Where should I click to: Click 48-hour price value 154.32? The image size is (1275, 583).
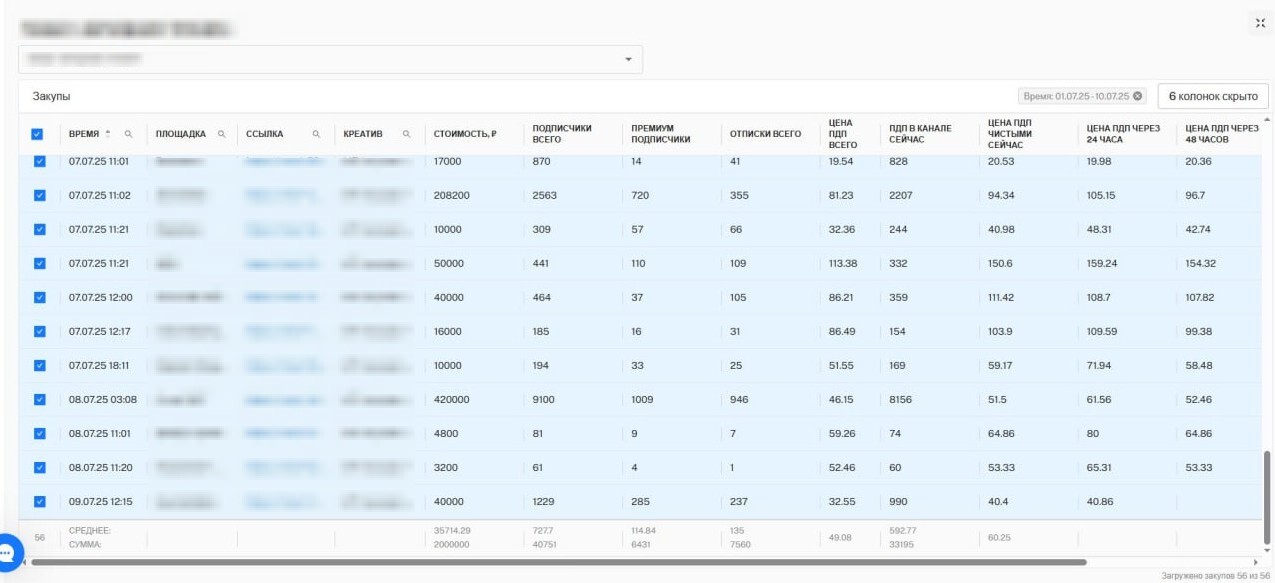(x=1200, y=263)
